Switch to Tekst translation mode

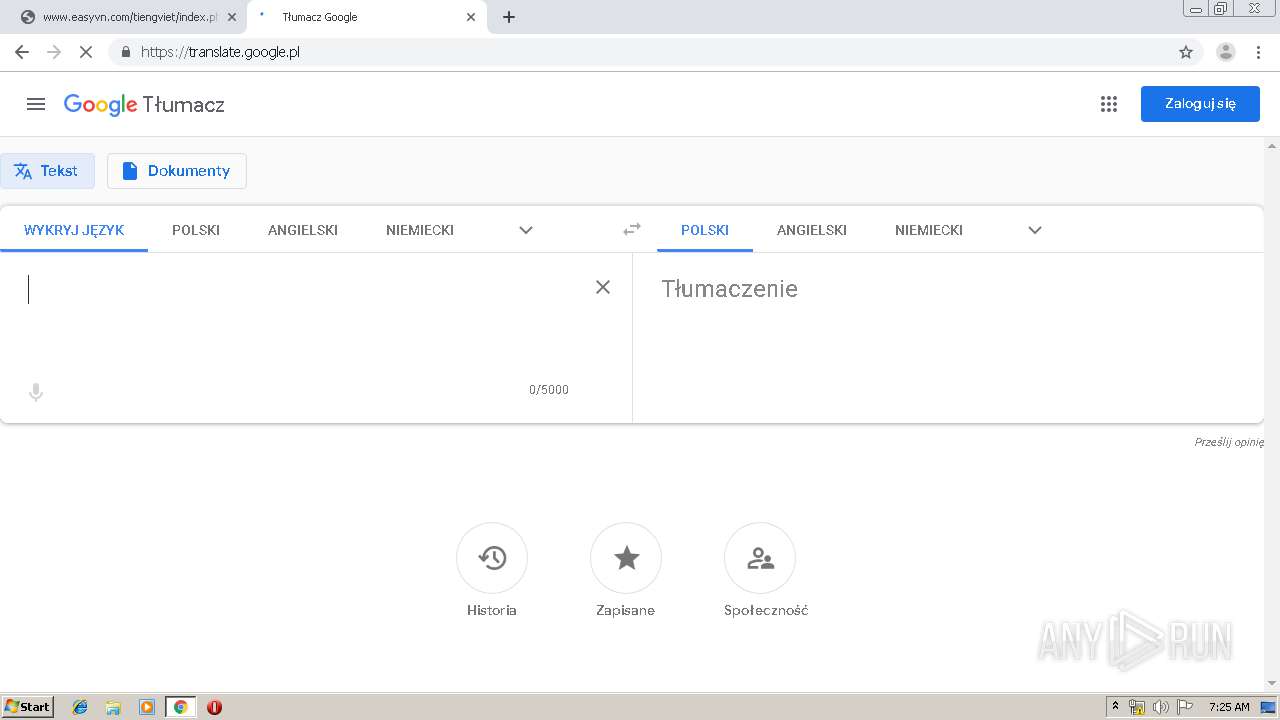click(x=47, y=171)
